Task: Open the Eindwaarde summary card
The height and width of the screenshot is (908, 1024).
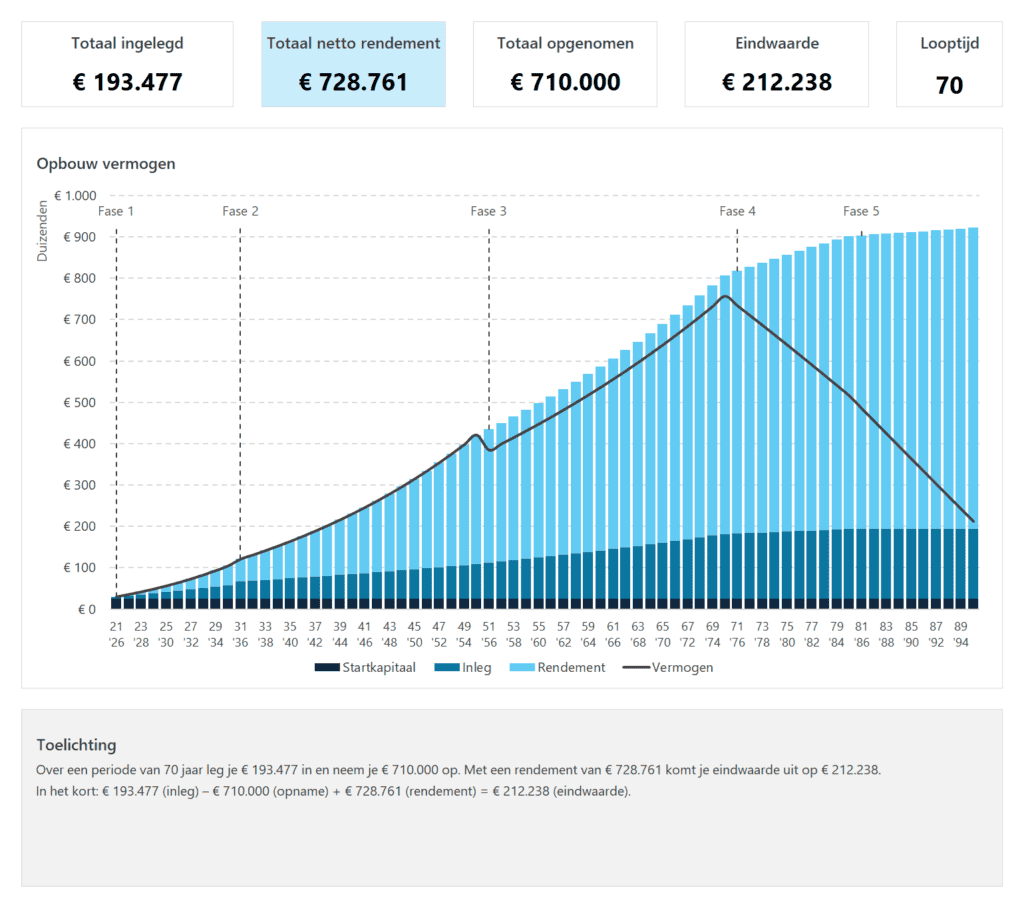Action: tap(776, 64)
